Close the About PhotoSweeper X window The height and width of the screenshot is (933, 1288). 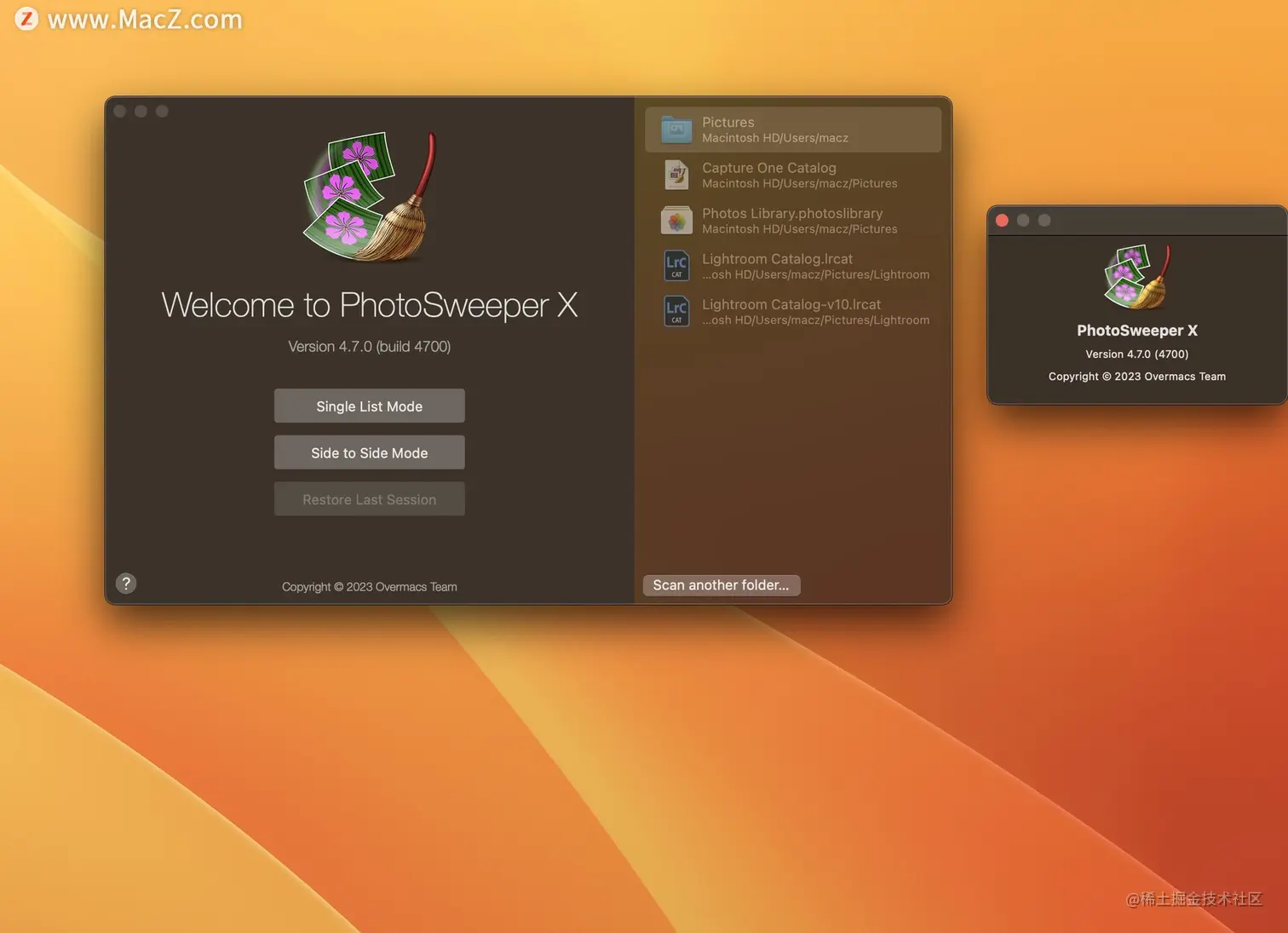point(1002,221)
